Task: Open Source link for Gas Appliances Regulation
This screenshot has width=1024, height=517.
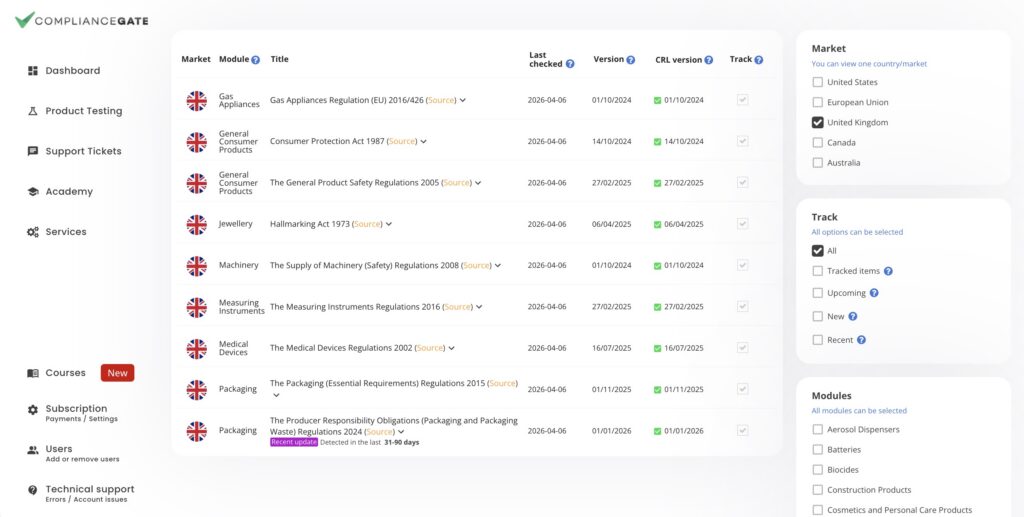Action: (441, 101)
